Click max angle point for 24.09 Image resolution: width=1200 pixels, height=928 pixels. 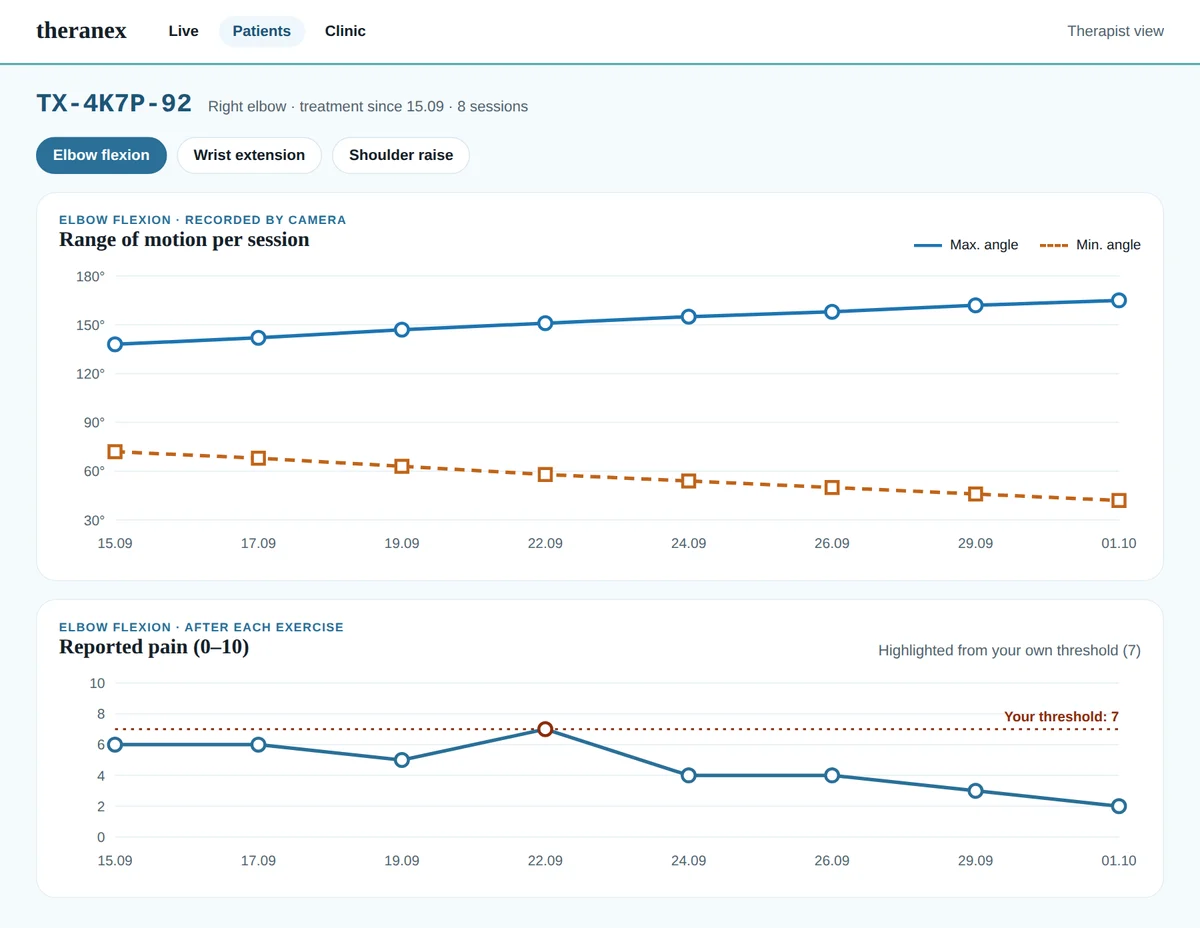point(689,317)
